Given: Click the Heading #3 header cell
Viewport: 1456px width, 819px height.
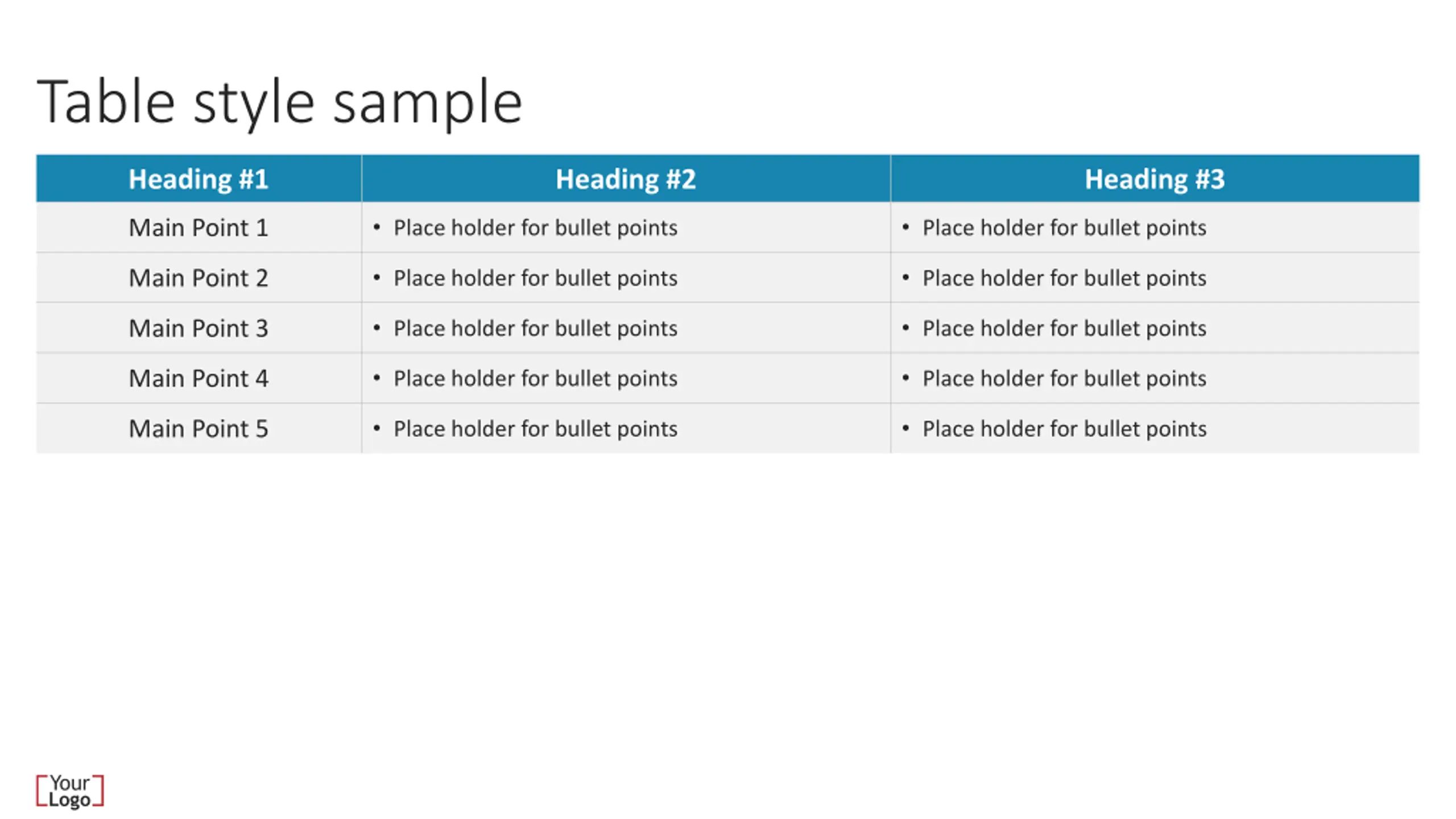Looking at the screenshot, I should click(x=1155, y=179).
